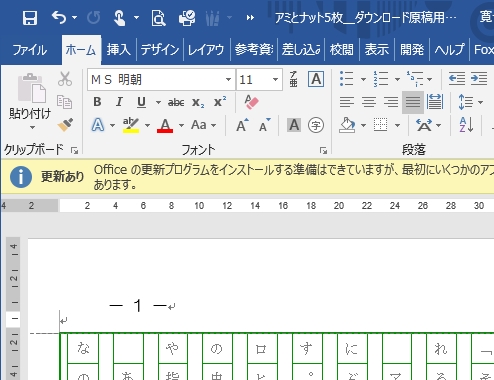Open the 参考資料 tab
This screenshot has width=494, height=380.
coord(254,50)
